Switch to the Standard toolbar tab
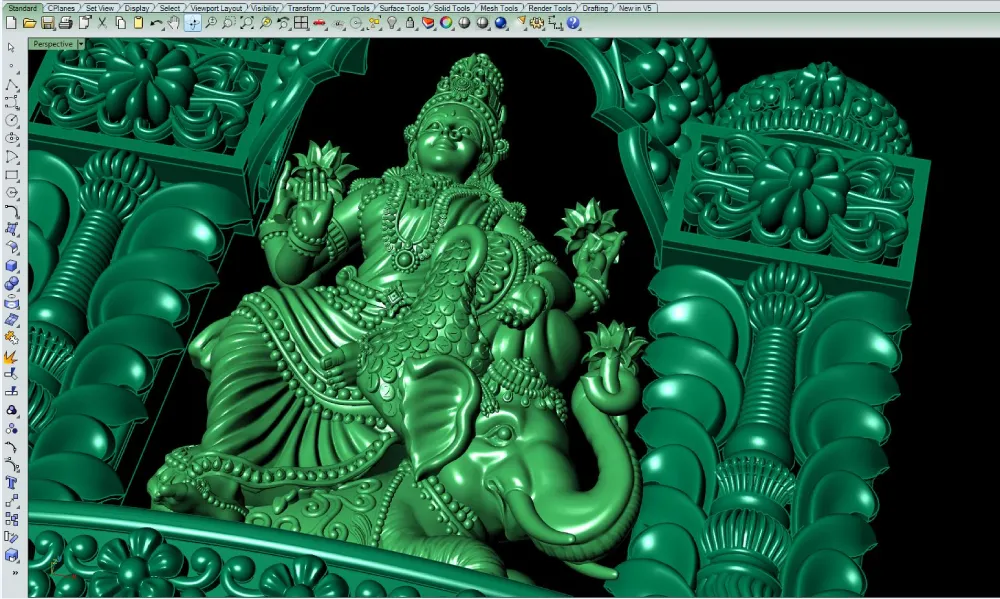 tap(22, 8)
